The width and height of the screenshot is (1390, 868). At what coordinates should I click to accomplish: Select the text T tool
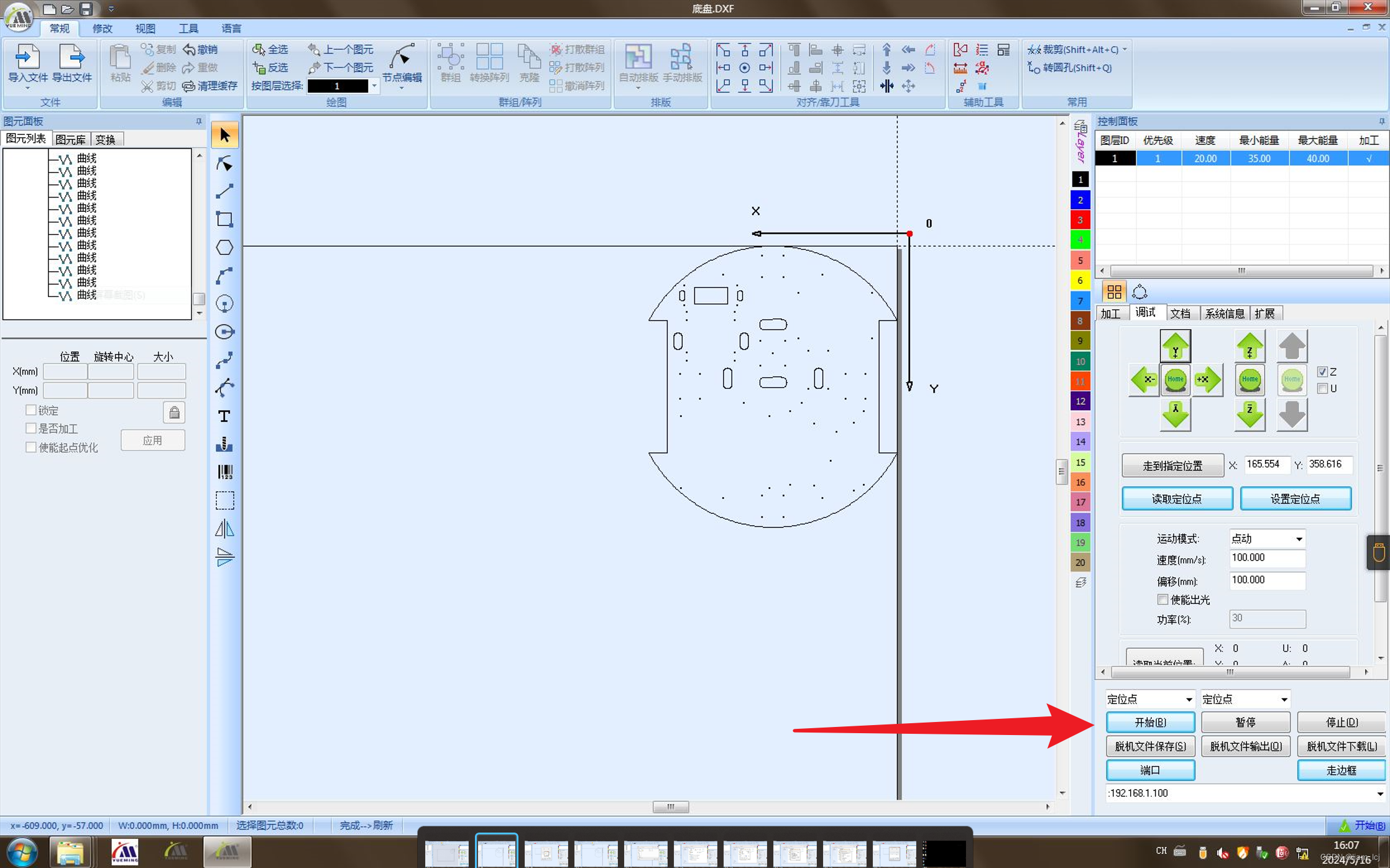tap(225, 416)
